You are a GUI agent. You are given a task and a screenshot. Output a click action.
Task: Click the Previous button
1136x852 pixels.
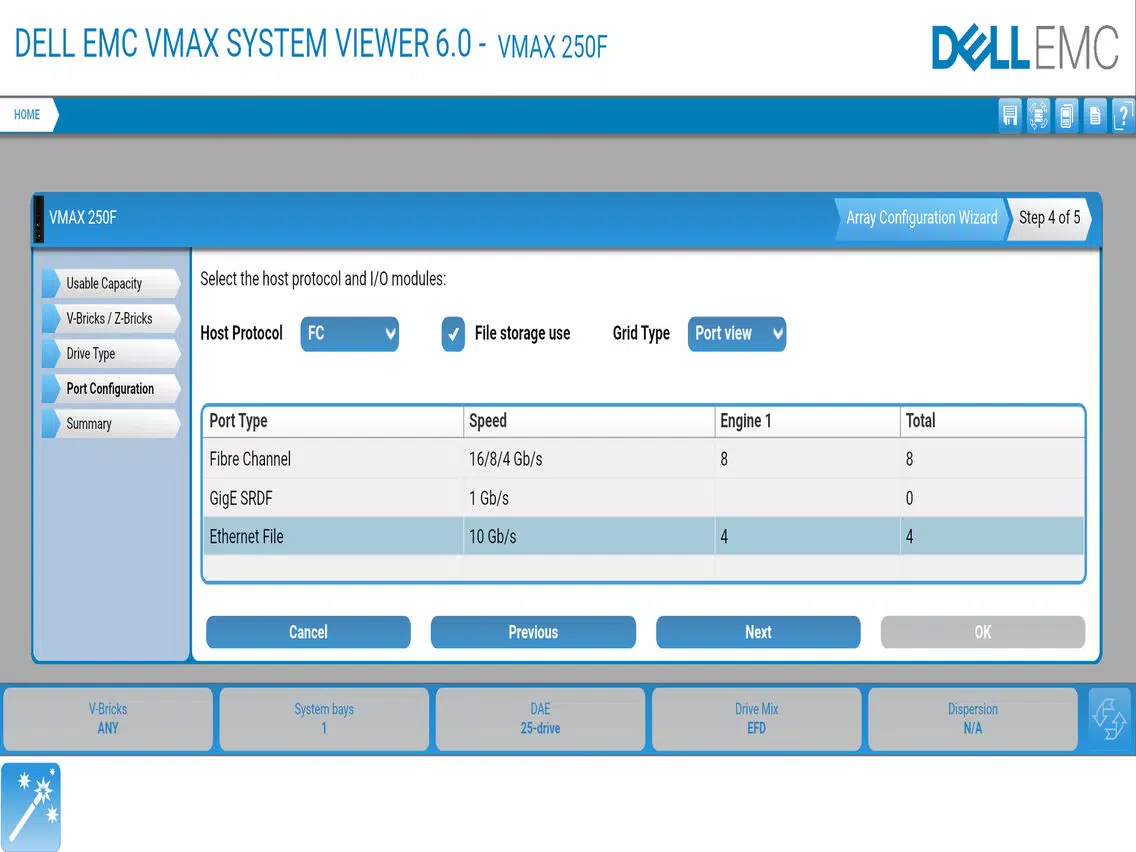pos(533,632)
